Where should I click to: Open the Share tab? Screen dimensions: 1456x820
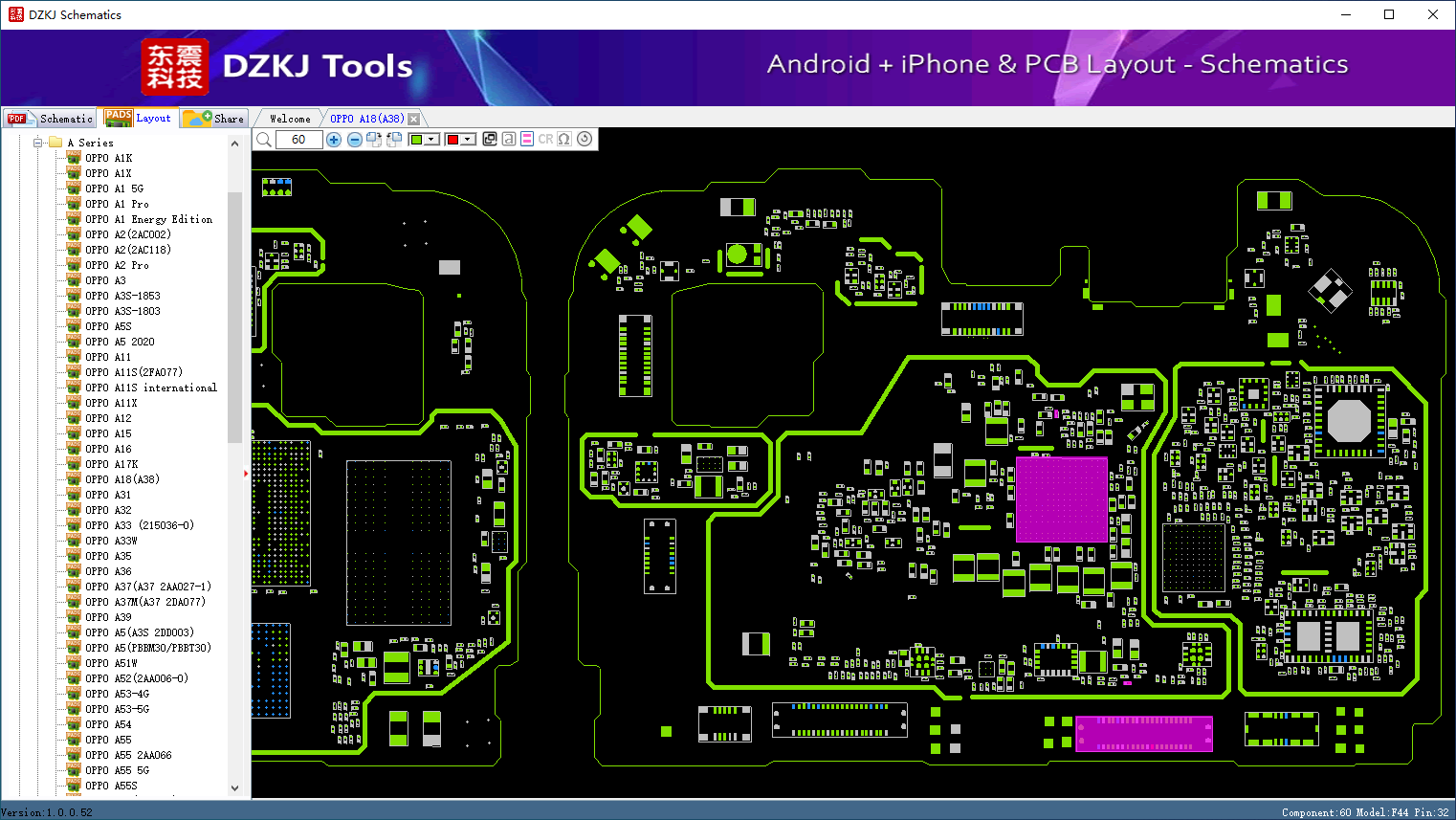tap(214, 119)
